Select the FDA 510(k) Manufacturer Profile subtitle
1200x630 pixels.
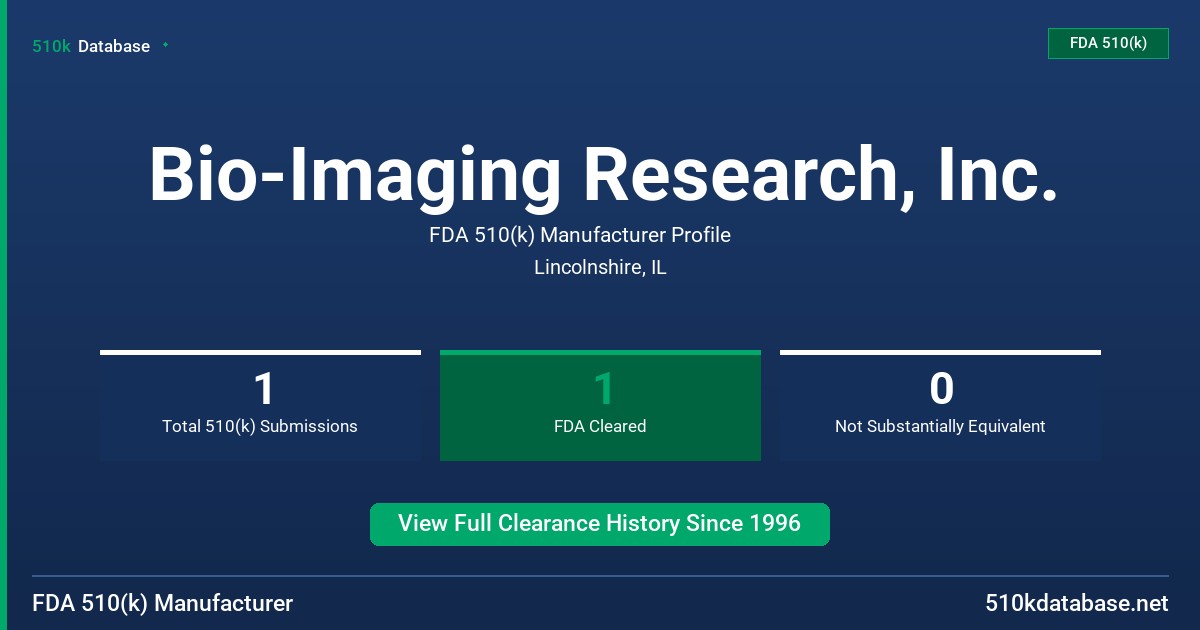click(x=580, y=236)
